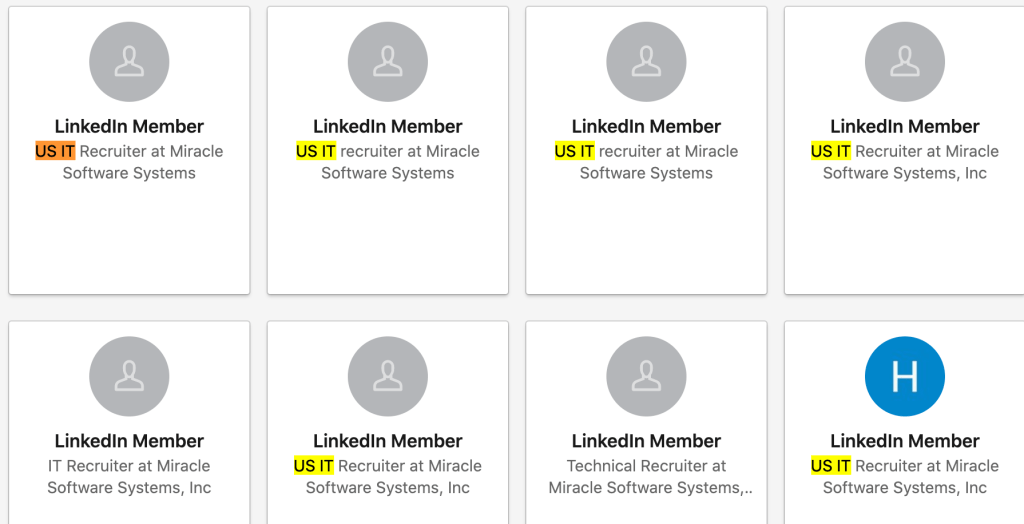Click "LinkedIn Member" name in the bottom row's second card
Screen dimensions: 1024x524
click(387, 441)
